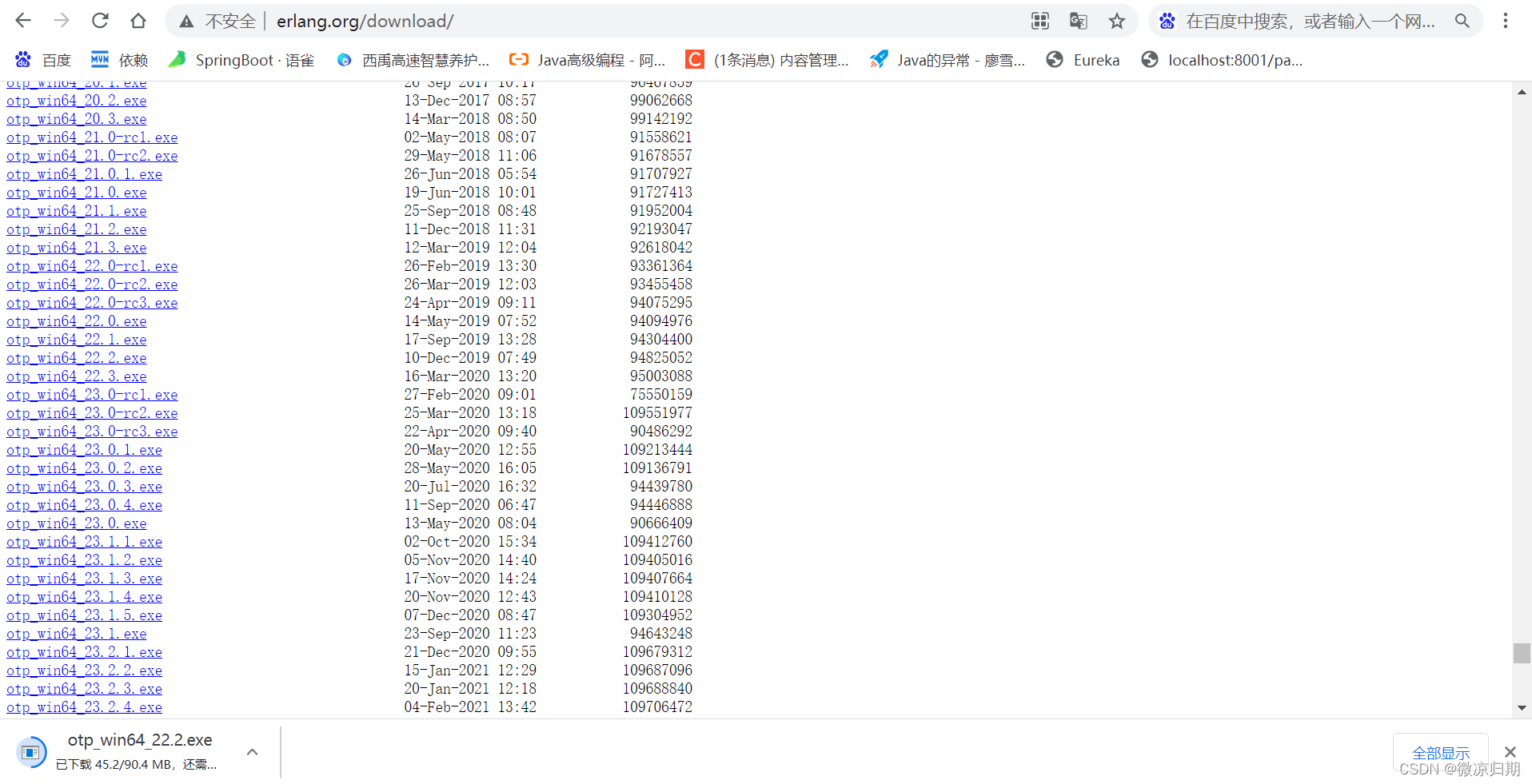Close the download bar
The image size is (1532, 784).
coord(1510,752)
